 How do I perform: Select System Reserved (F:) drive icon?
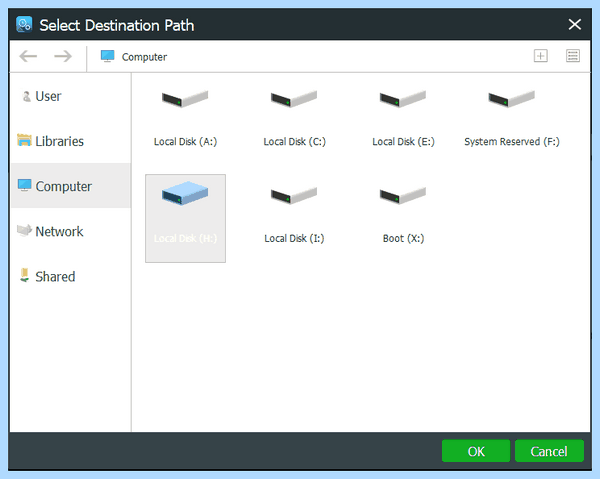coord(511,99)
